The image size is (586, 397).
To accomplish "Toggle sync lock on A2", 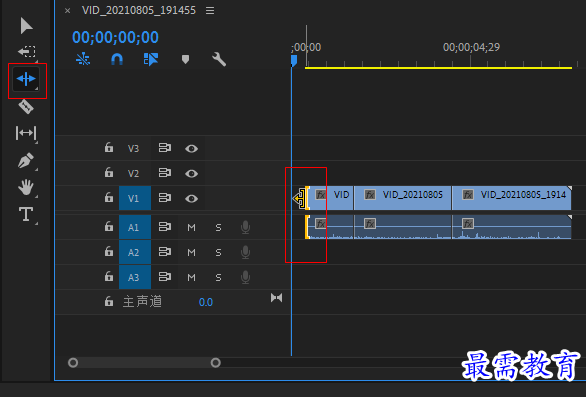I will coord(164,252).
